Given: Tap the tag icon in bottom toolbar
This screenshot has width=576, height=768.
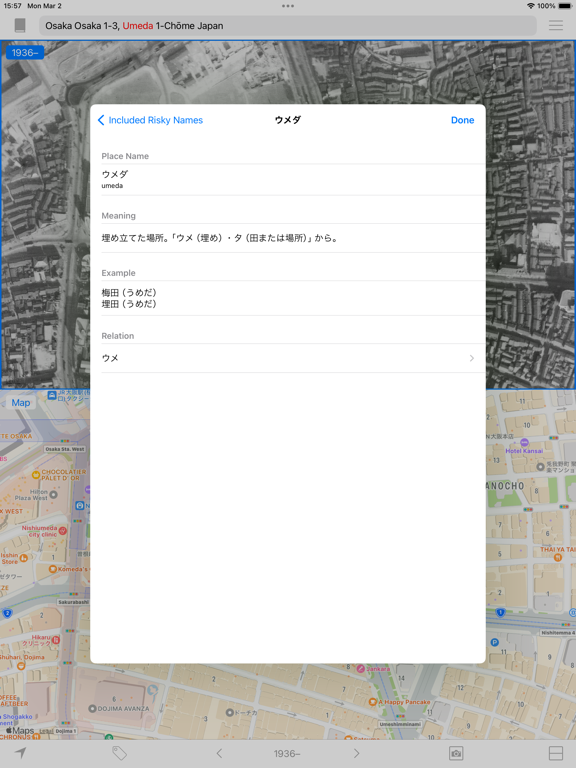Looking at the screenshot, I should coord(120,753).
